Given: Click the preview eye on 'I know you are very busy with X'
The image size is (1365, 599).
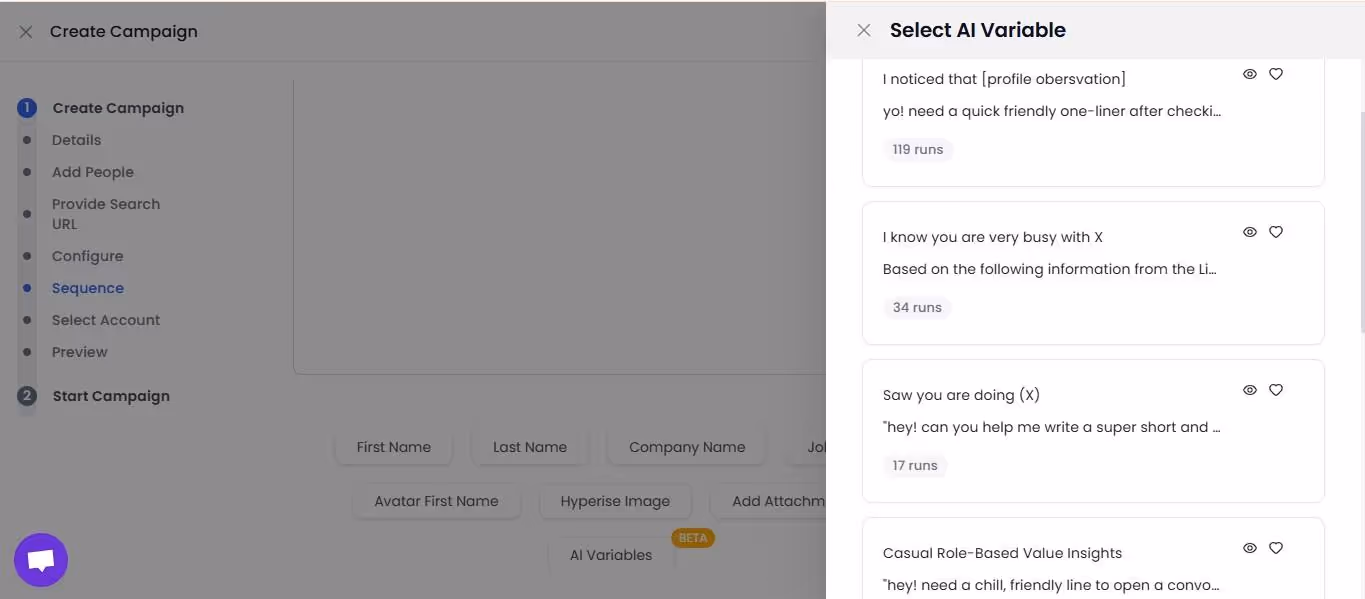Looking at the screenshot, I should point(1250,232).
